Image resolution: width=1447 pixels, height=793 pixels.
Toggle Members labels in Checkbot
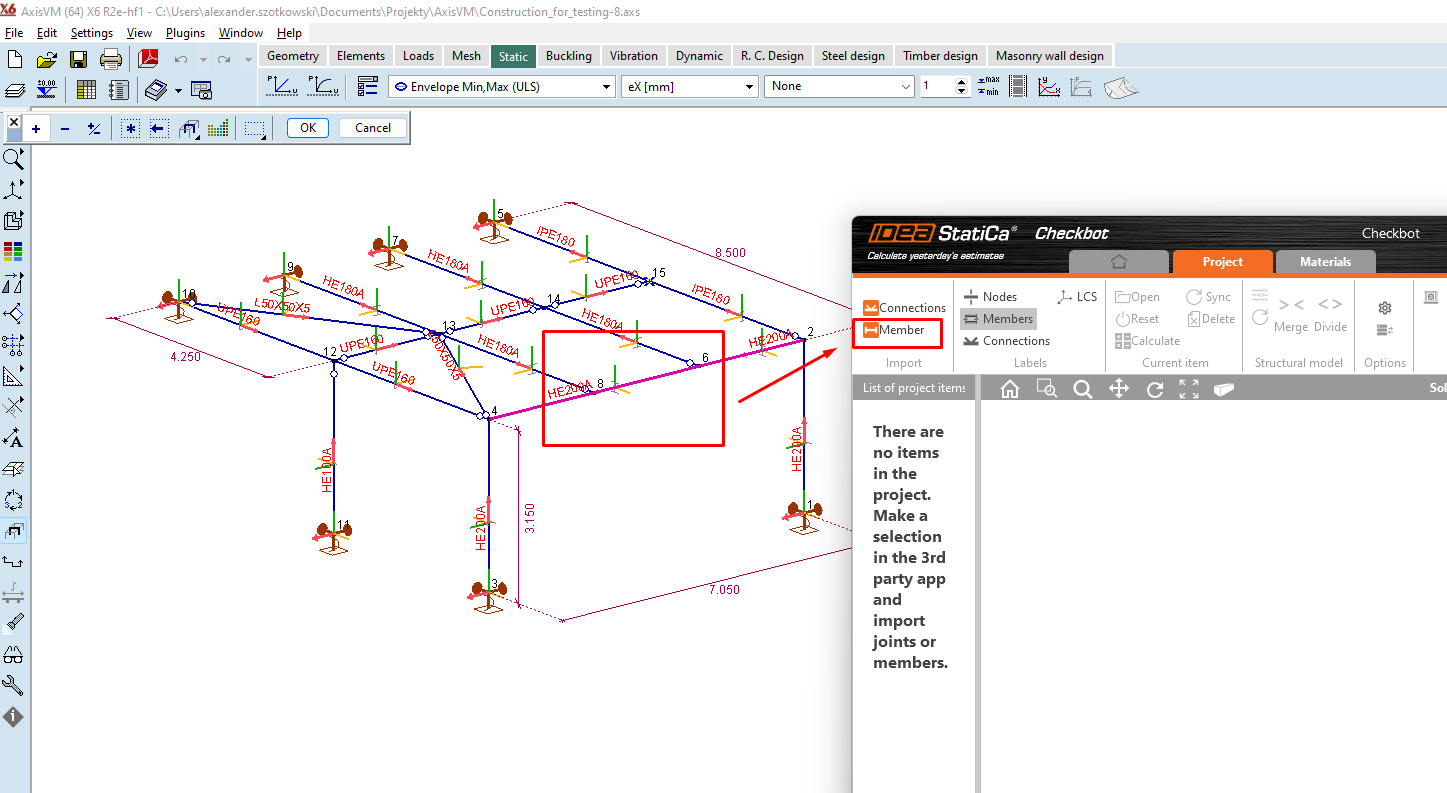coord(997,318)
